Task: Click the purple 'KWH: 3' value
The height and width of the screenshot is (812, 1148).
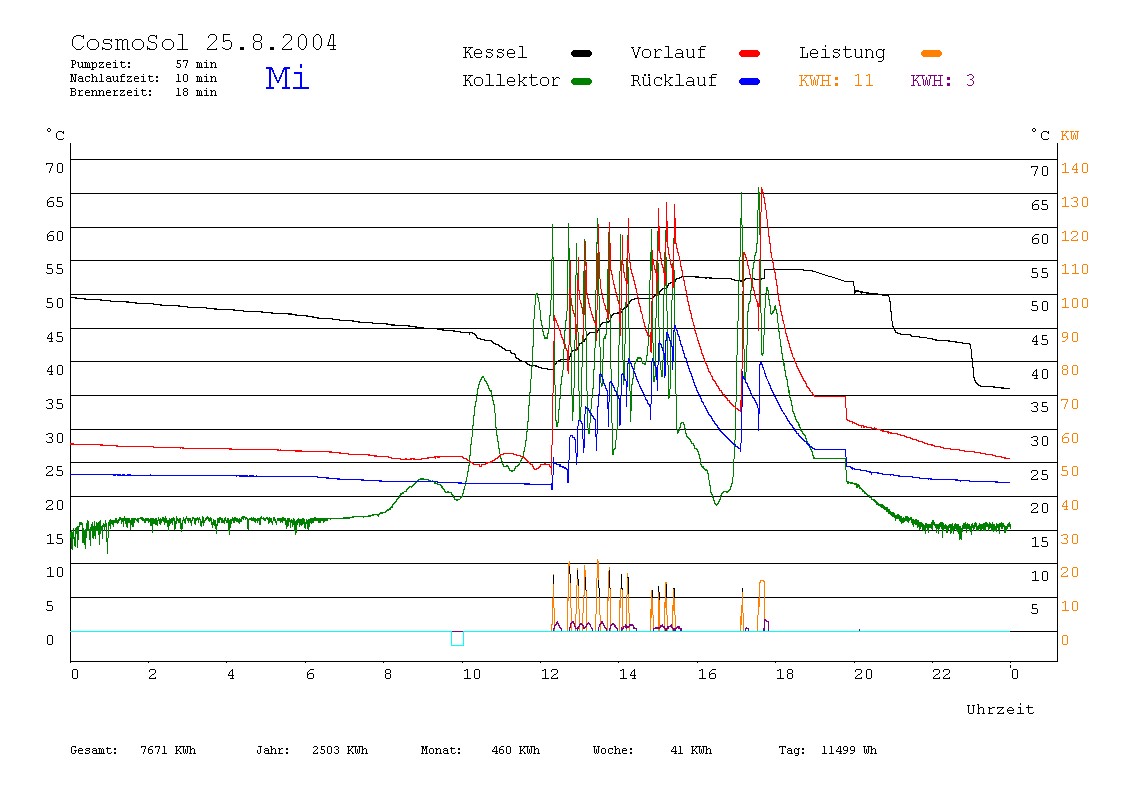Action: click(x=943, y=81)
